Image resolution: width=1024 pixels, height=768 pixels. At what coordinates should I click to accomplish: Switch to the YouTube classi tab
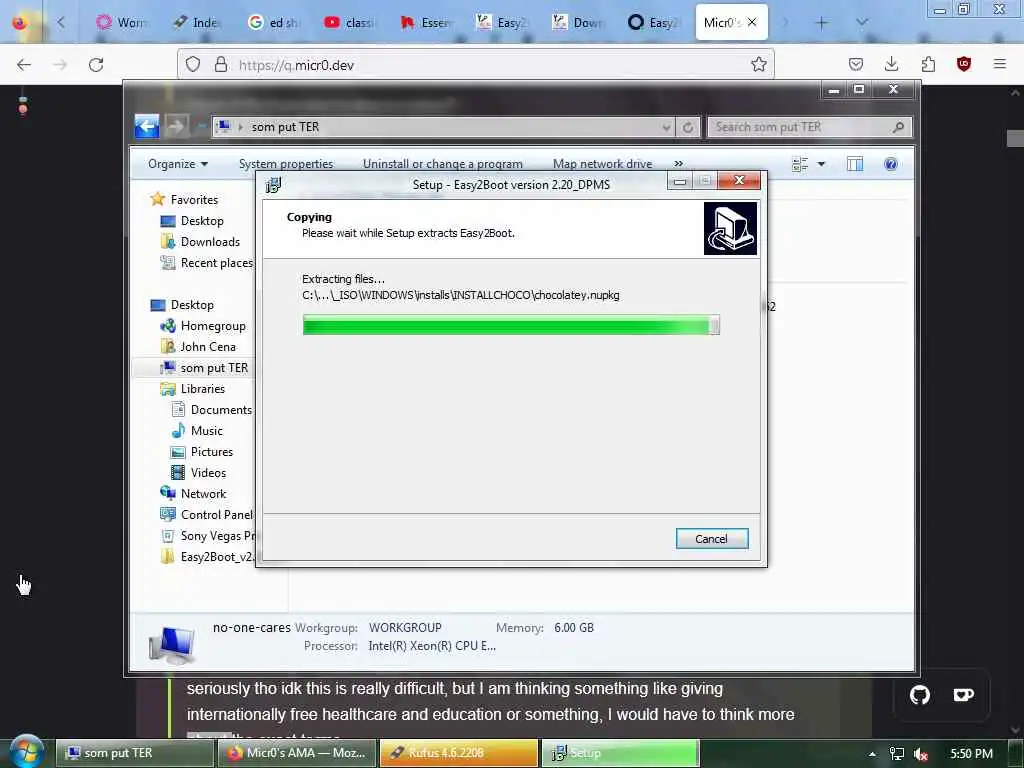pyautogui.click(x=350, y=23)
